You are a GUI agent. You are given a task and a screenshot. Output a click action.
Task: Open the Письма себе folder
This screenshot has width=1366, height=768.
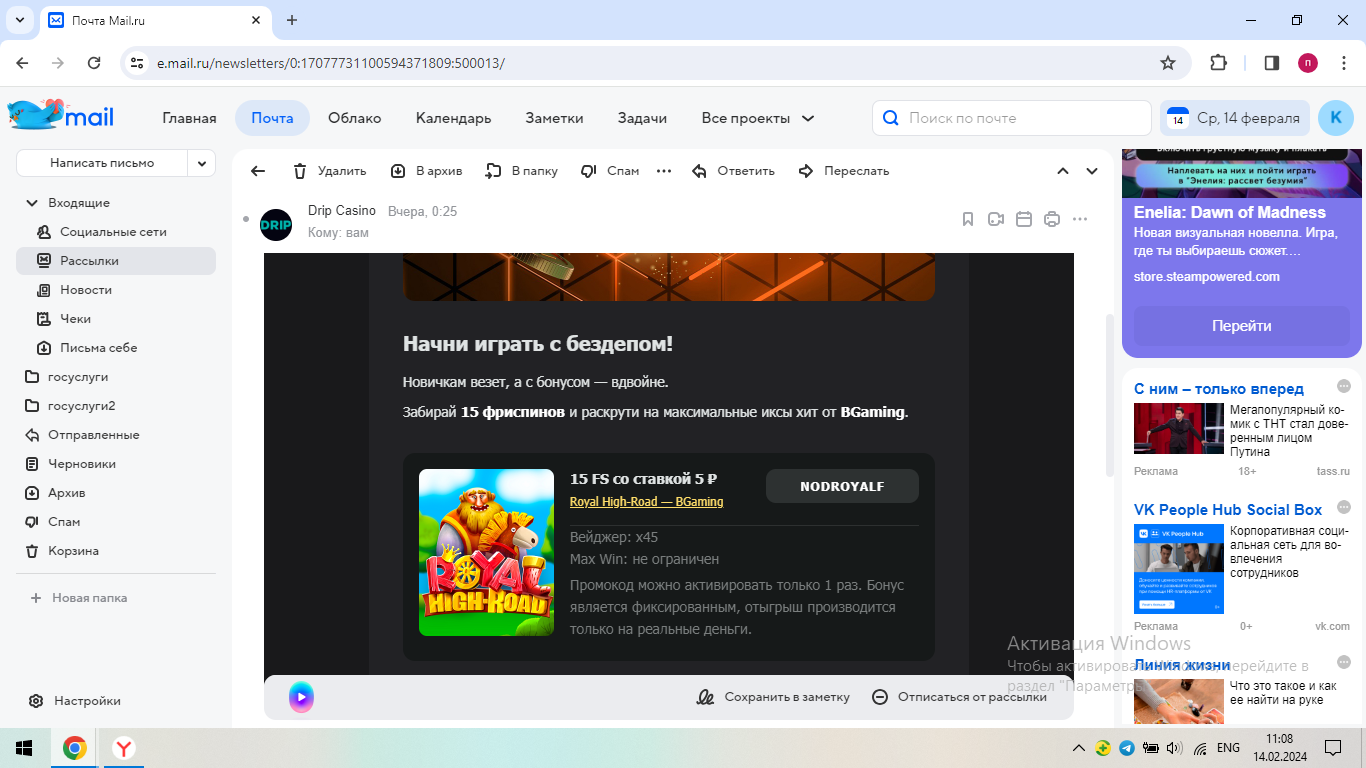tap(116, 348)
